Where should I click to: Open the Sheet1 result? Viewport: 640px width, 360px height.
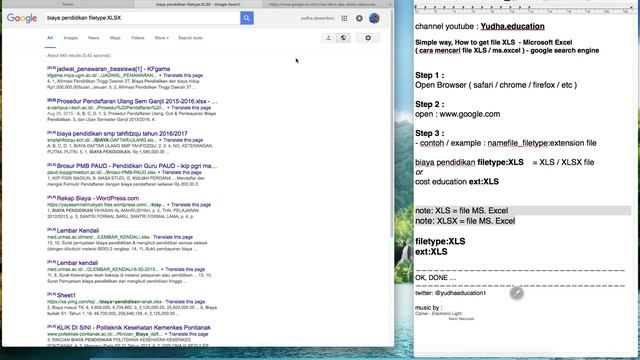coord(66,295)
